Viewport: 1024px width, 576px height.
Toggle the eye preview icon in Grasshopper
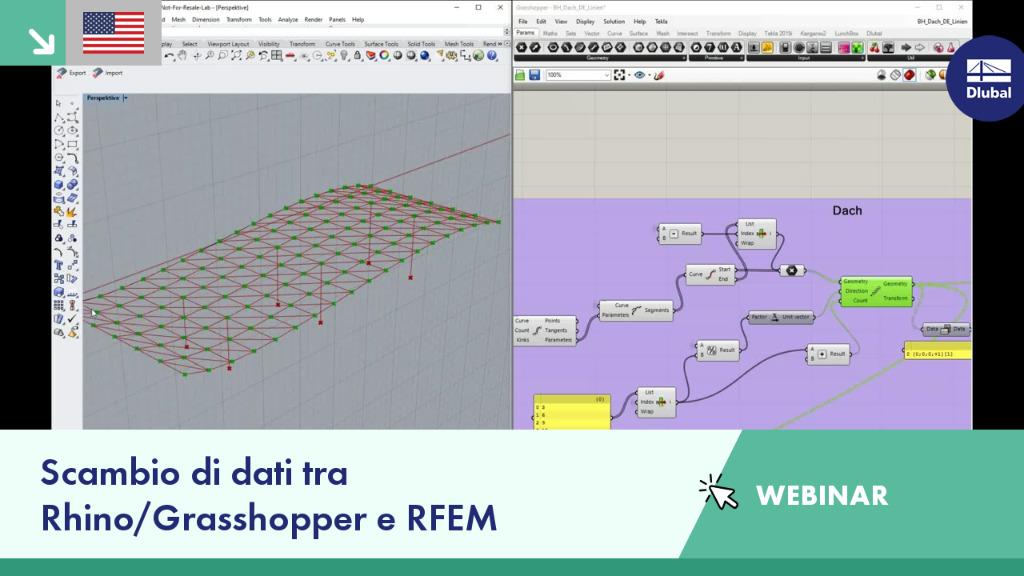coord(639,75)
